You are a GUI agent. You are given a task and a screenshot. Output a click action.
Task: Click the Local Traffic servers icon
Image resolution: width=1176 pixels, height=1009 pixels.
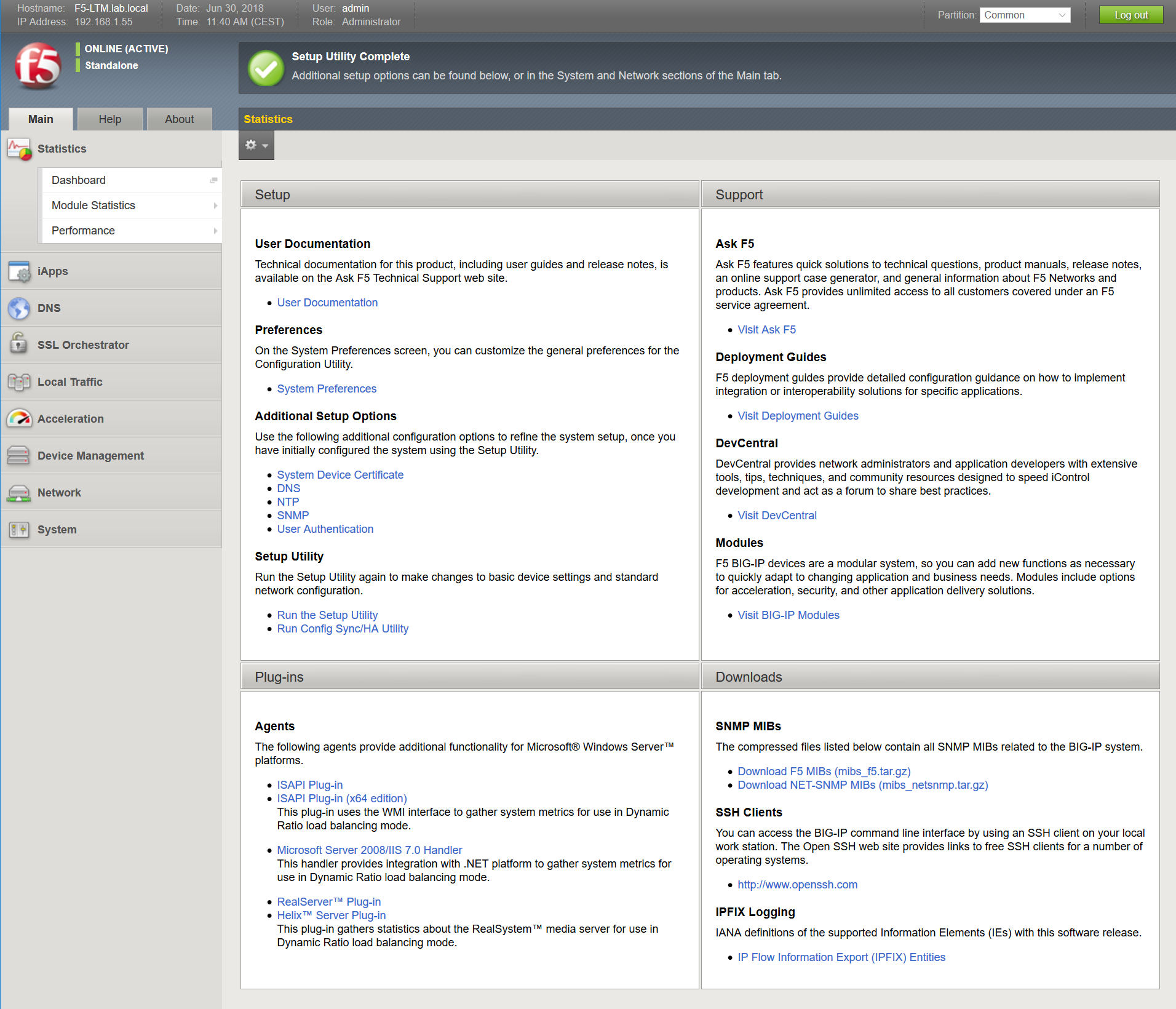tap(19, 382)
